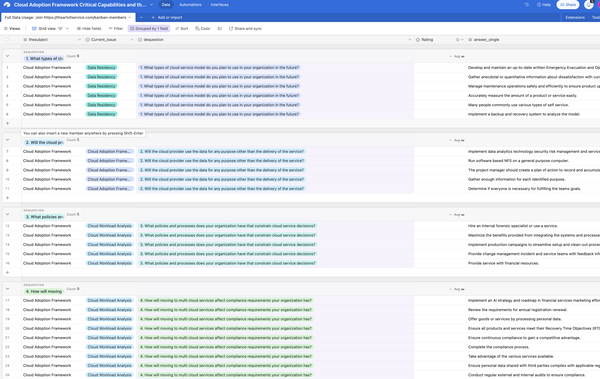Switch to the Interfaces tab
This screenshot has height=379, width=600.
pos(220,5)
